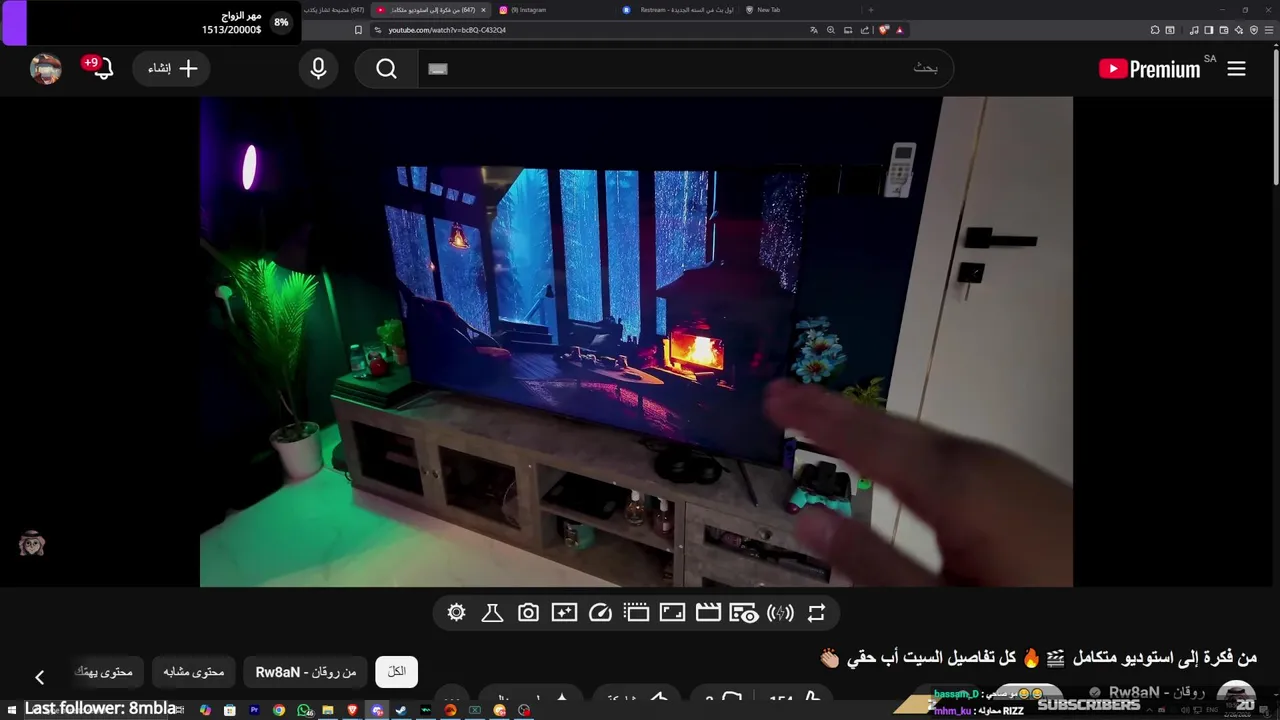Open WhatsApp from the taskbar
Screen dimensions: 1280x720
[x=303, y=710]
